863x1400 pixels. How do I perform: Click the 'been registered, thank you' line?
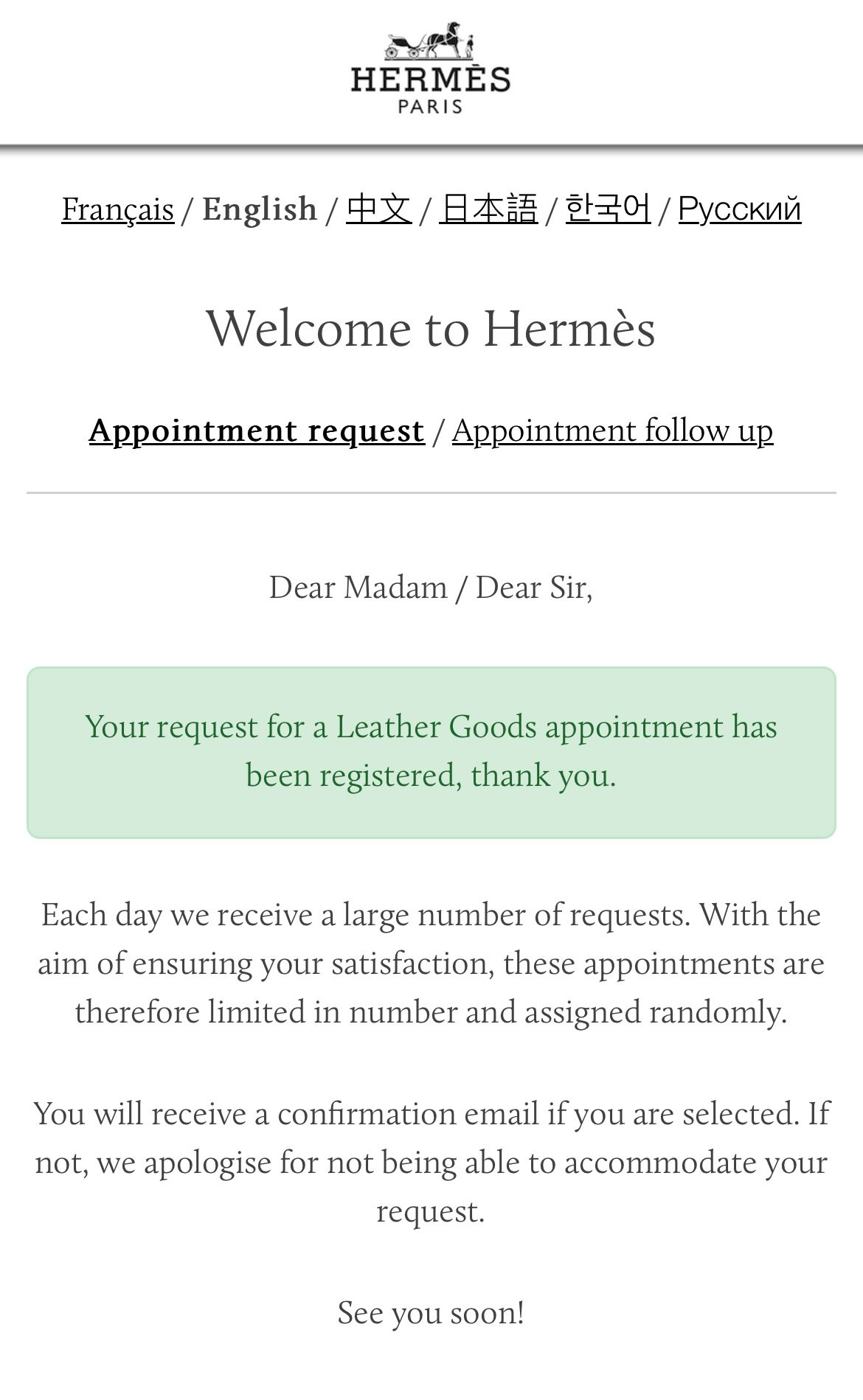click(x=431, y=776)
